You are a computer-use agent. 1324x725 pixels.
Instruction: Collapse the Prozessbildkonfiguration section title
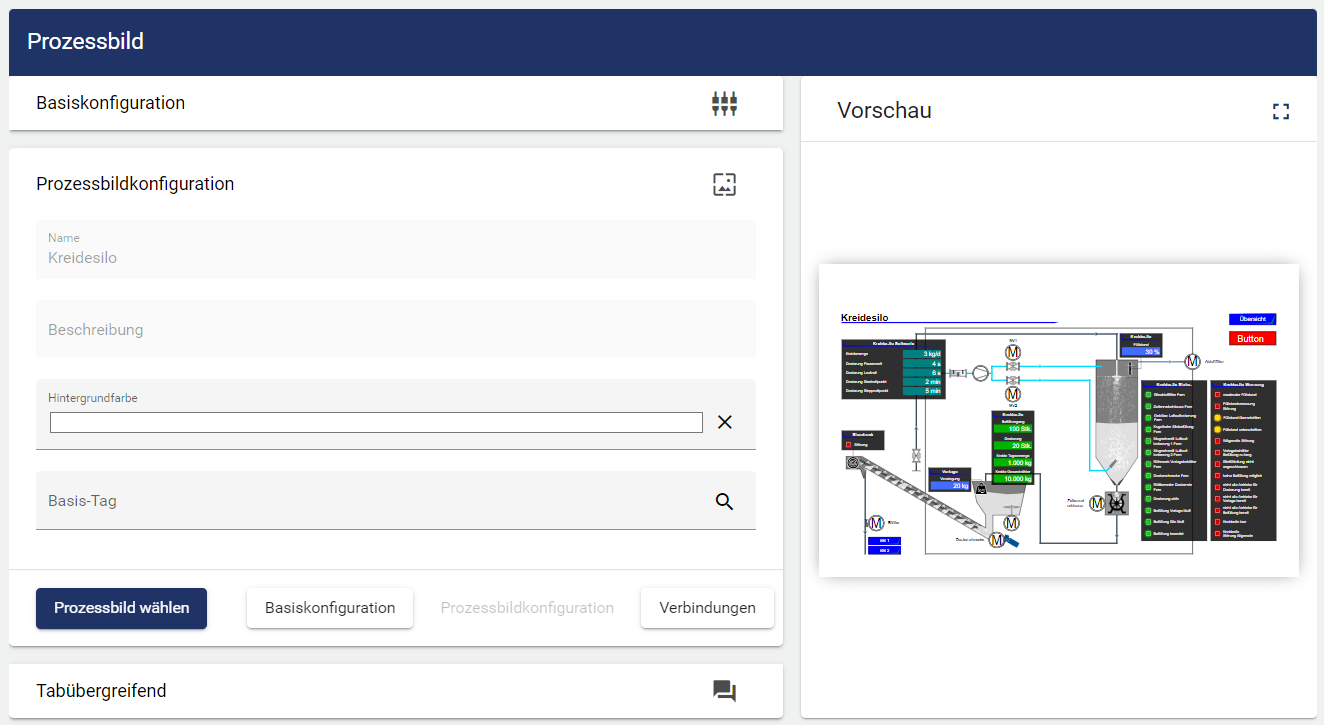coord(135,184)
